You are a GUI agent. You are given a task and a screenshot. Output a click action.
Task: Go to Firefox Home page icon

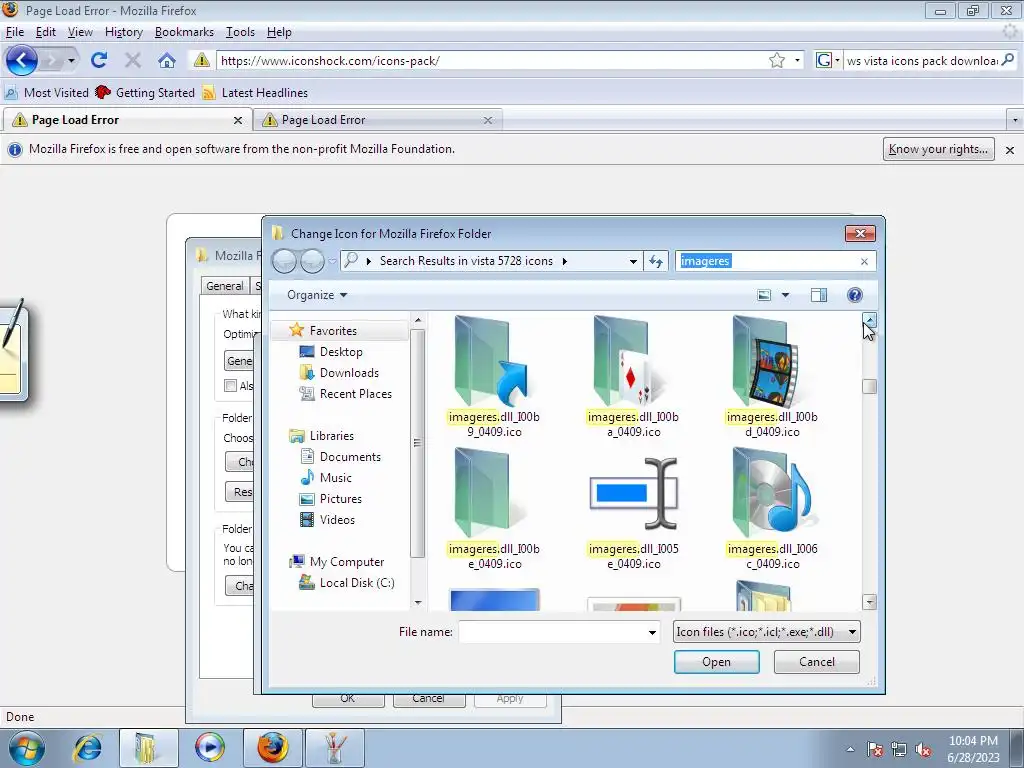pyautogui.click(x=167, y=61)
